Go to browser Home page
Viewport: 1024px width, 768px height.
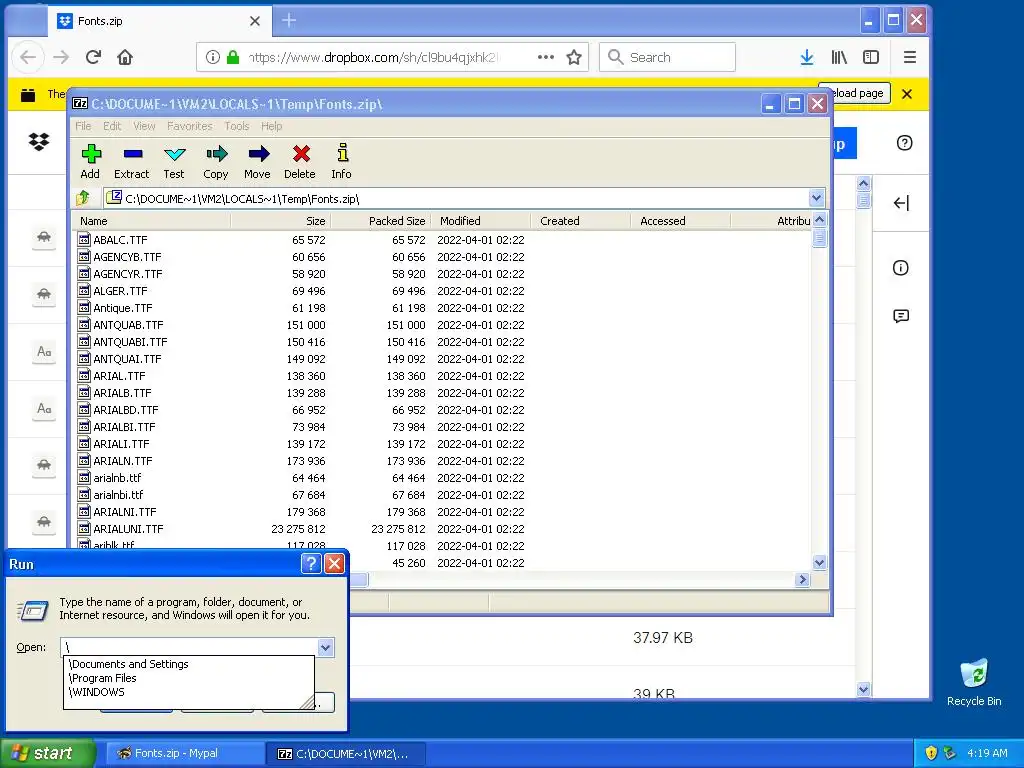[x=125, y=57]
